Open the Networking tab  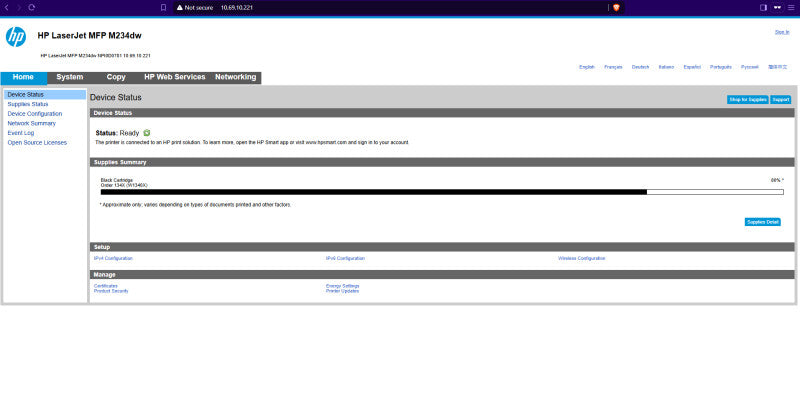[235, 78]
